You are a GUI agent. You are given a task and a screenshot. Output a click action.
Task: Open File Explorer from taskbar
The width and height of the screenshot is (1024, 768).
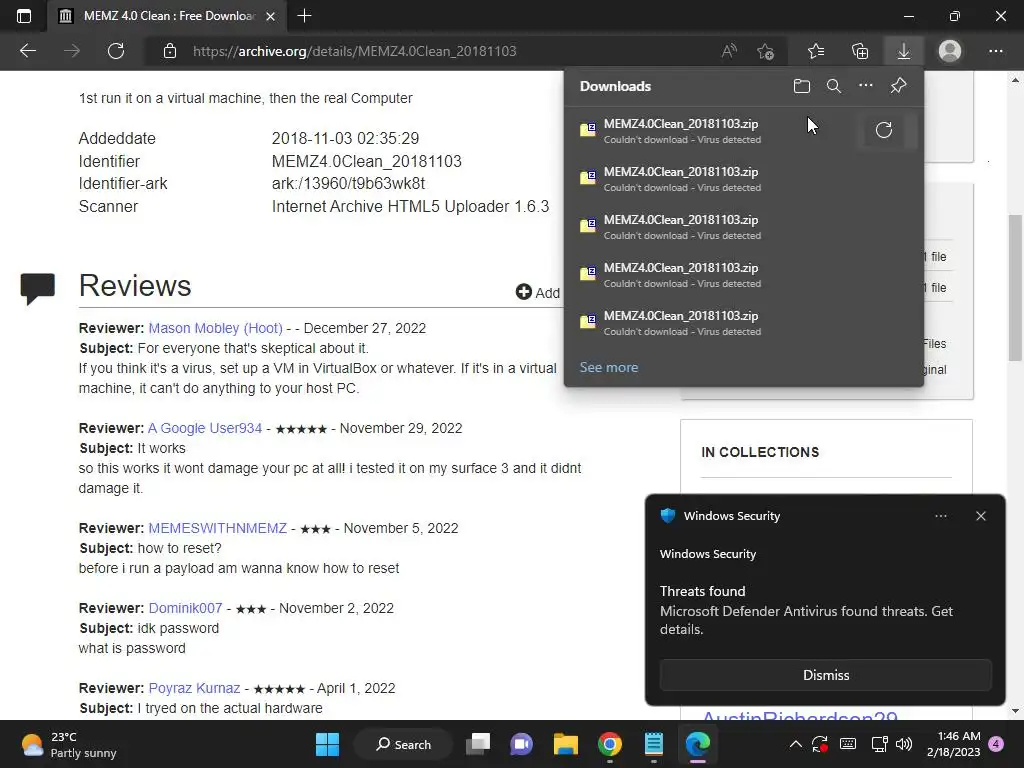(566, 744)
